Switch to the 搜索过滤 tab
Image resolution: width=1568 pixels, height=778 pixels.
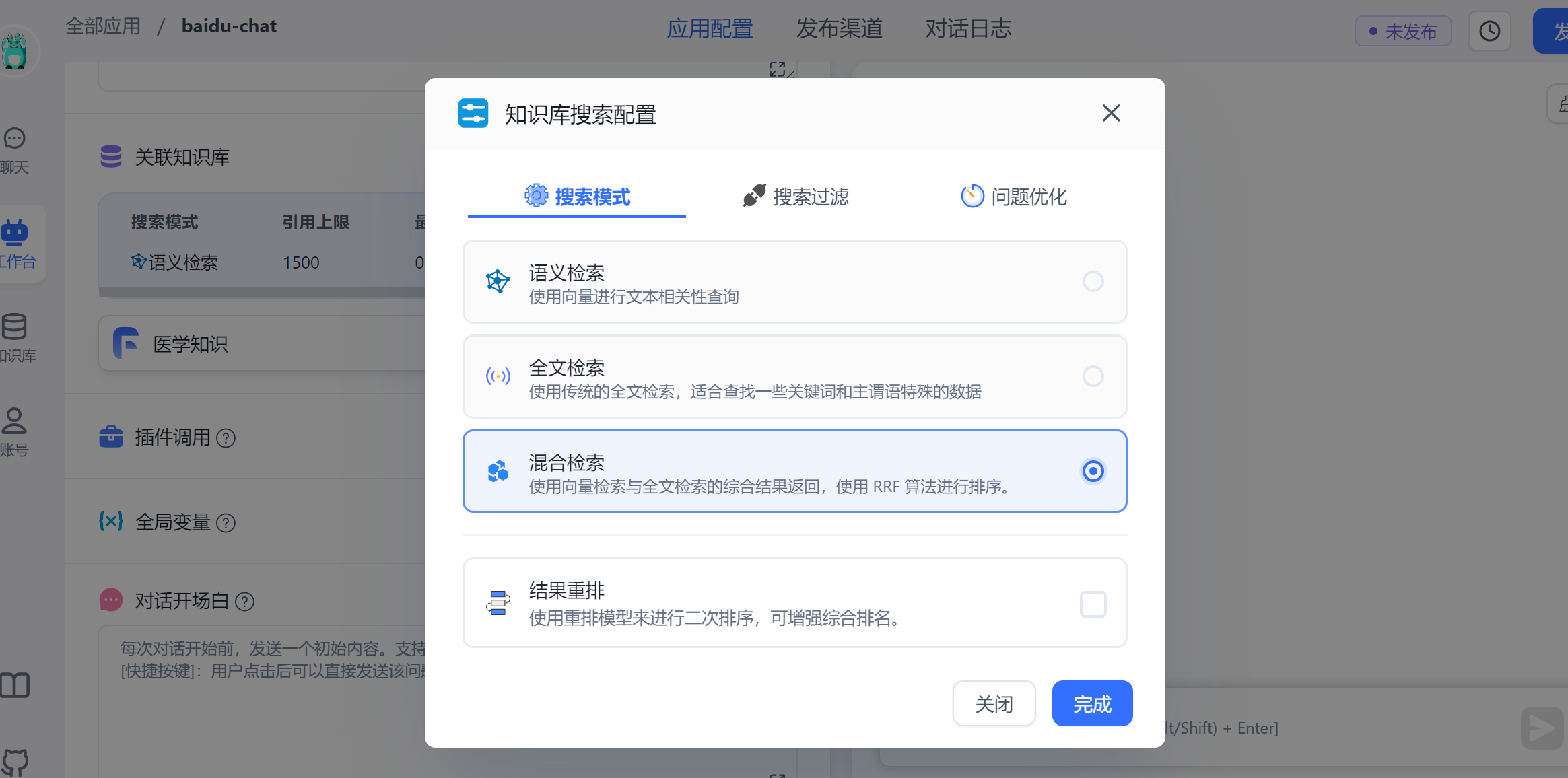[795, 197]
